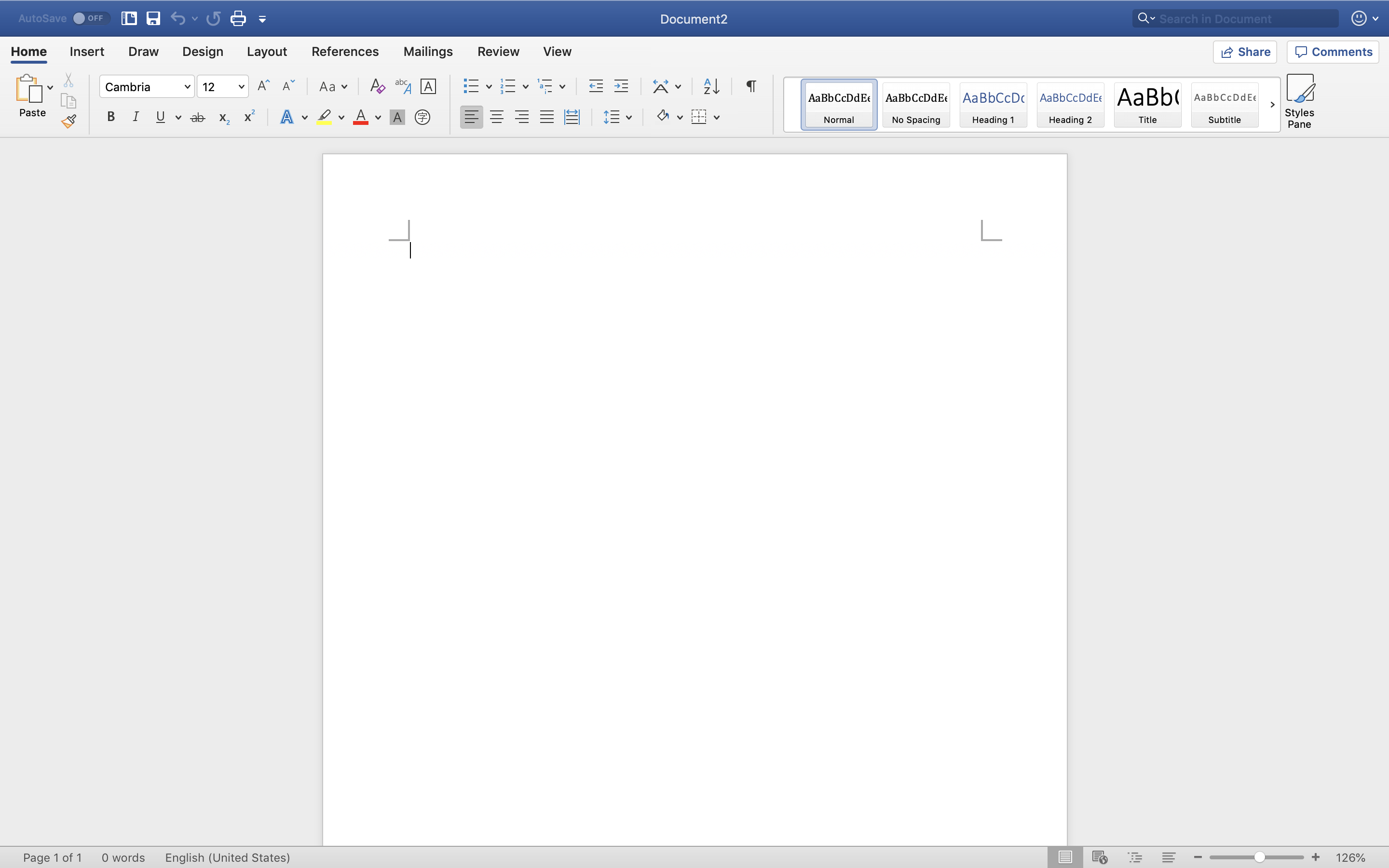Screen dimensions: 1389x868
Task: Click the word count in status bar
Action: [123, 858]
